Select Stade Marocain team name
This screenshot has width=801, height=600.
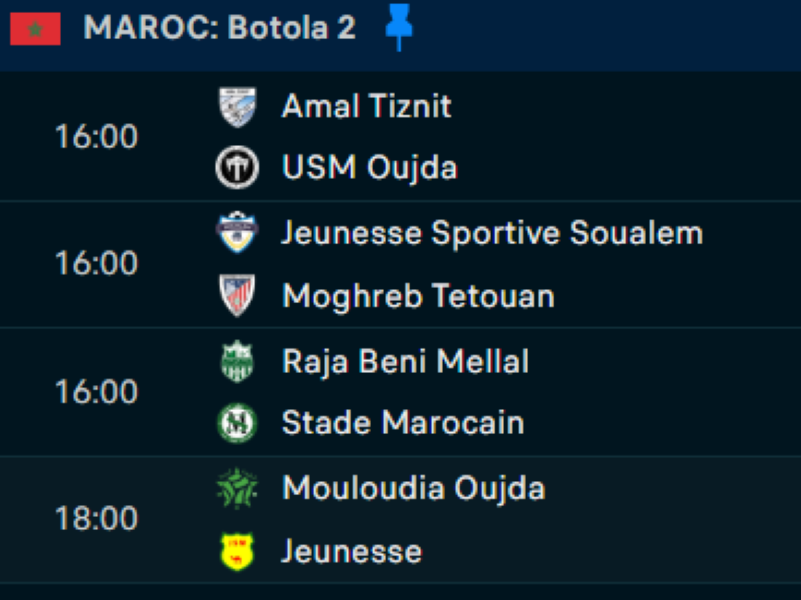[x=402, y=423]
